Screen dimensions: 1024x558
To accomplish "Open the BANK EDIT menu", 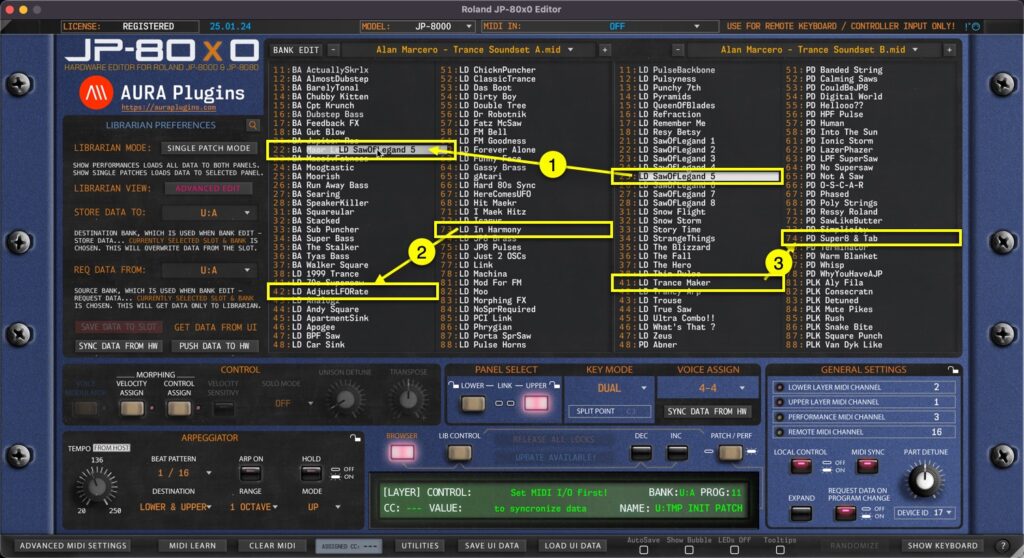I will [x=296, y=50].
